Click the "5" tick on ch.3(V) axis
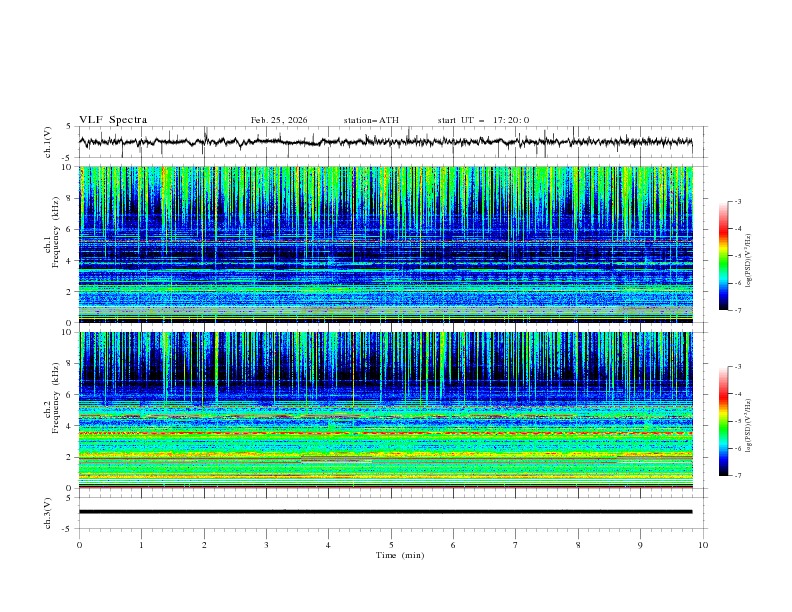Screen dimensions: 792x612 point(70,498)
